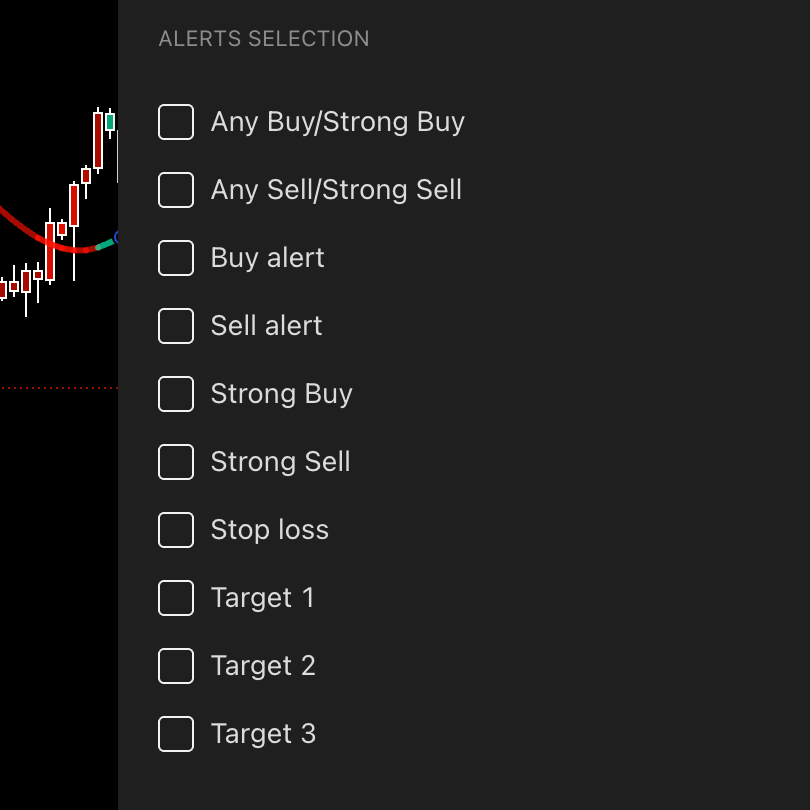
Task: Enable Strong Buy alerts
Action: pyautogui.click(x=176, y=394)
